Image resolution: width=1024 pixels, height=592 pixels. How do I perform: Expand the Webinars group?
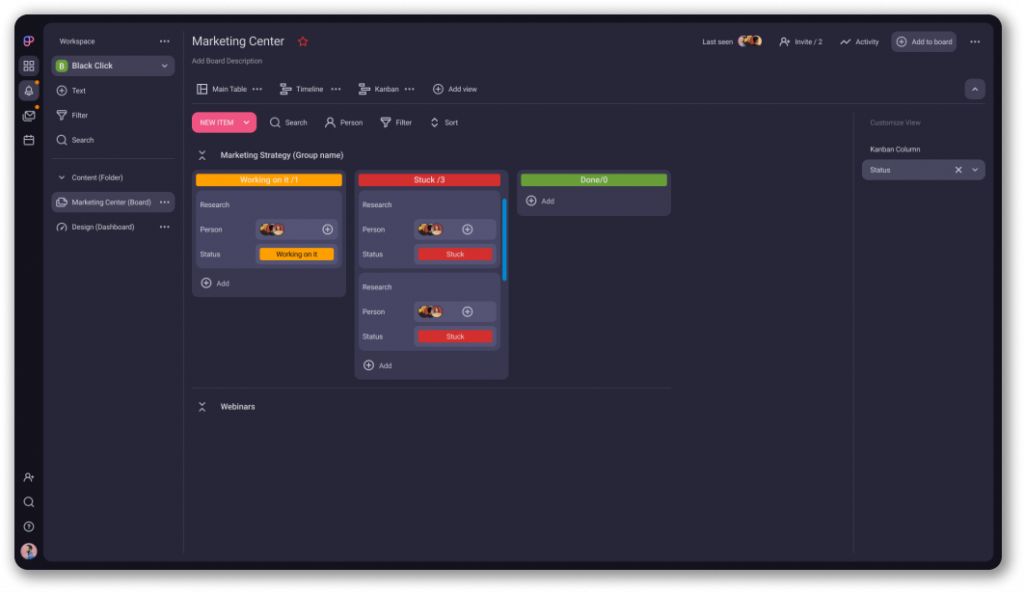tap(202, 407)
